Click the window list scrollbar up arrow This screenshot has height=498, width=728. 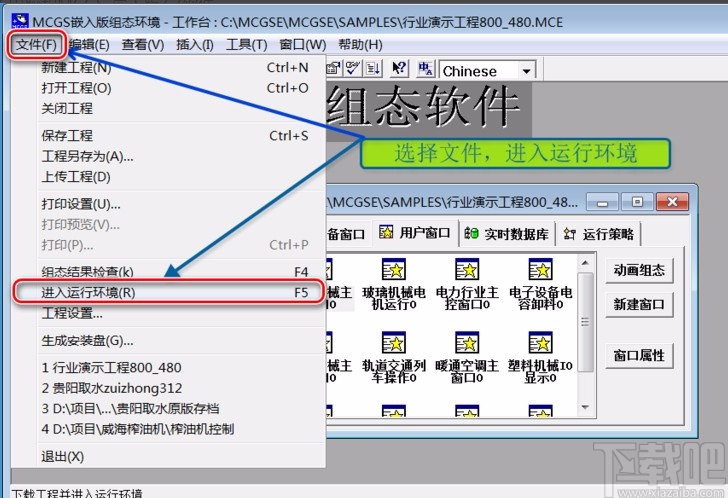(x=585, y=263)
